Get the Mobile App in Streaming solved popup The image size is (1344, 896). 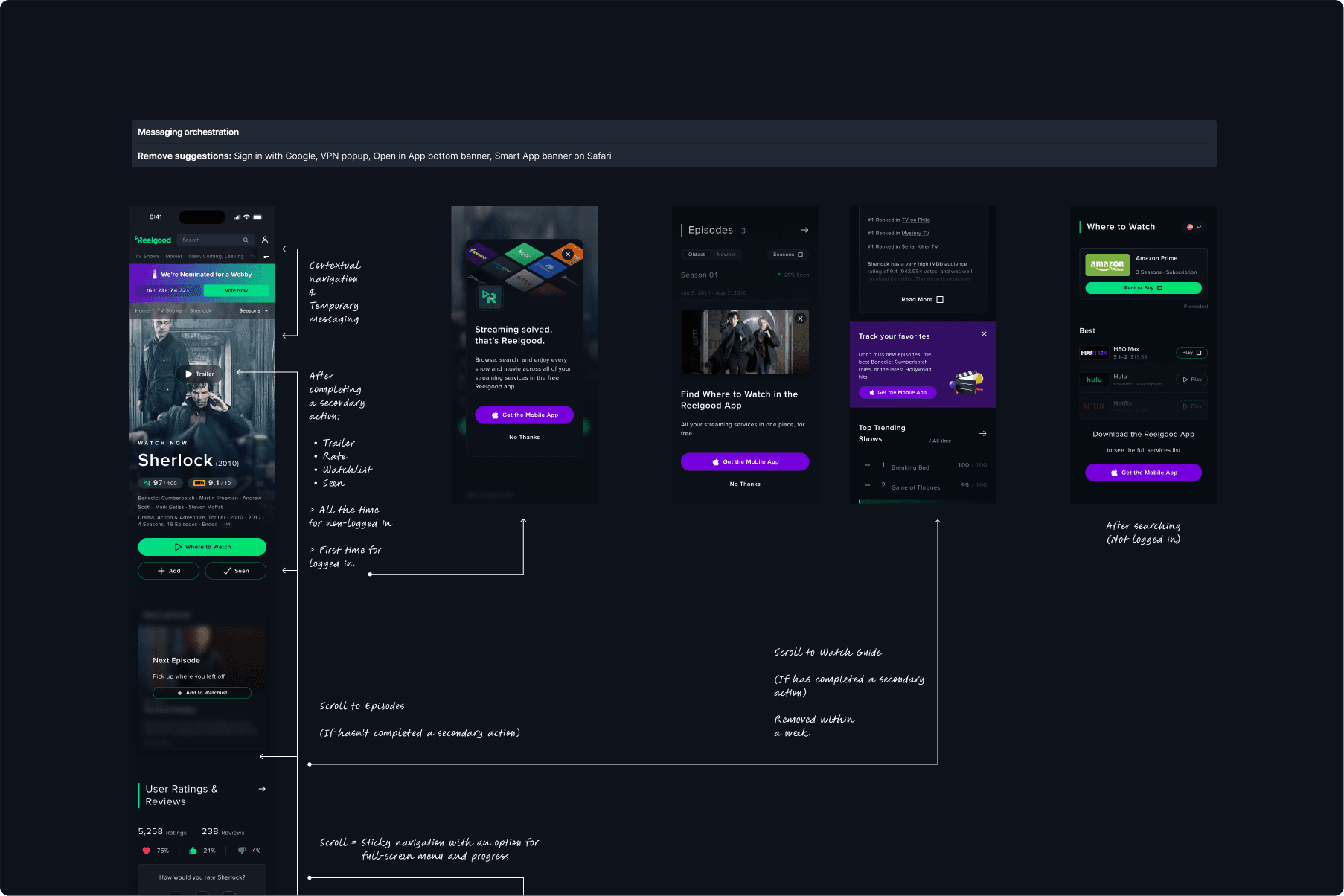(x=525, y=415)
